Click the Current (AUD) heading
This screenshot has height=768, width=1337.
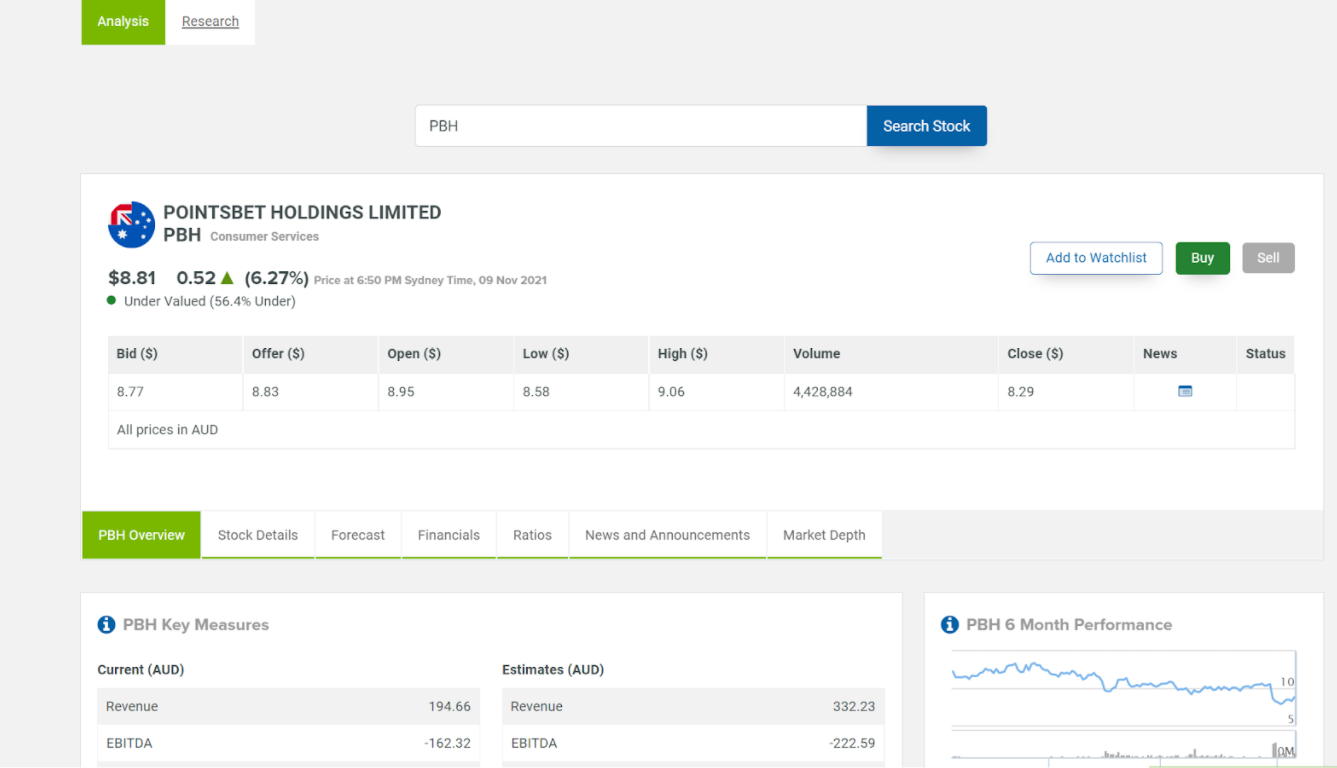tap(141, 670)
